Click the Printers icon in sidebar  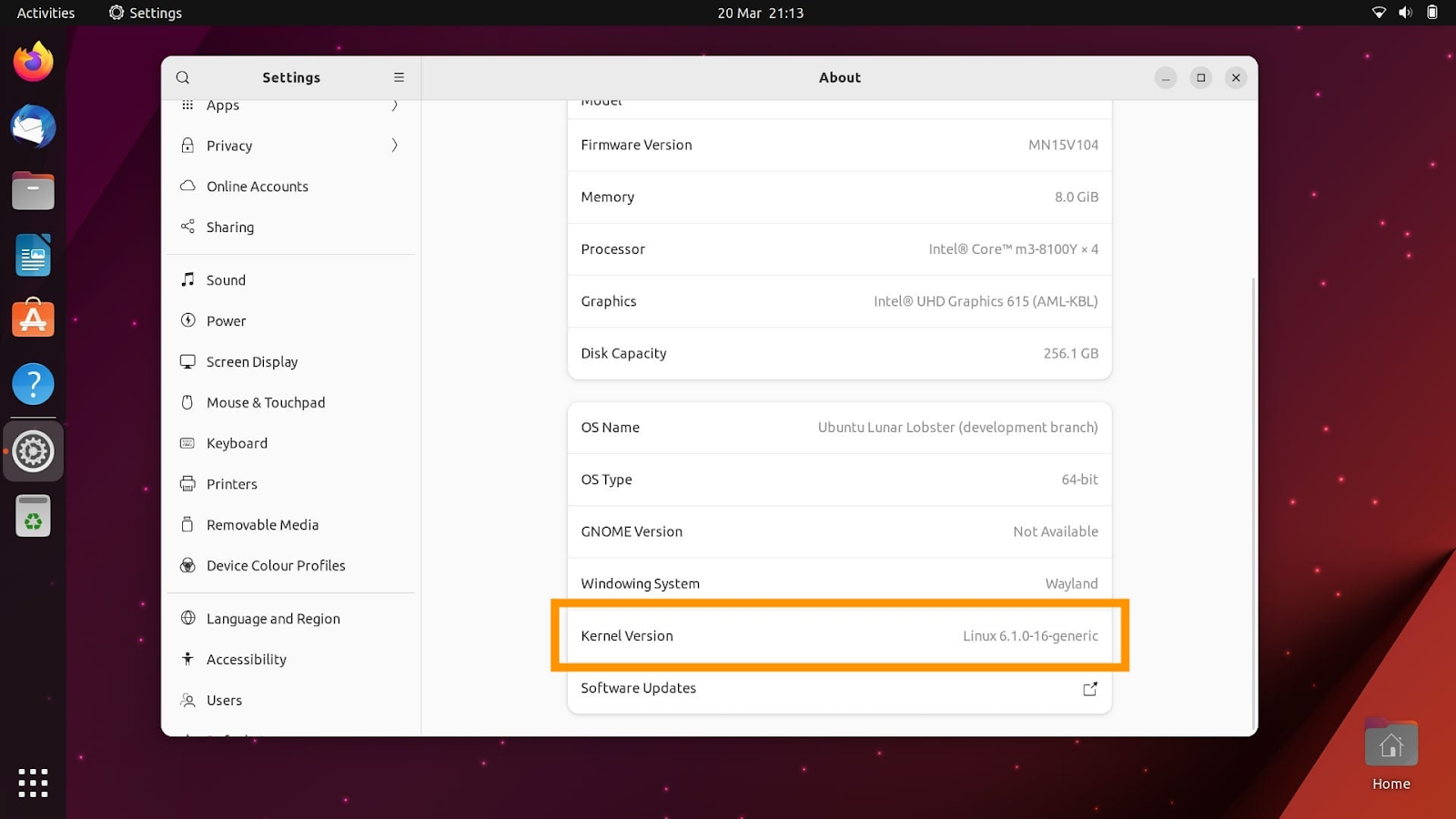pos(187,483)
